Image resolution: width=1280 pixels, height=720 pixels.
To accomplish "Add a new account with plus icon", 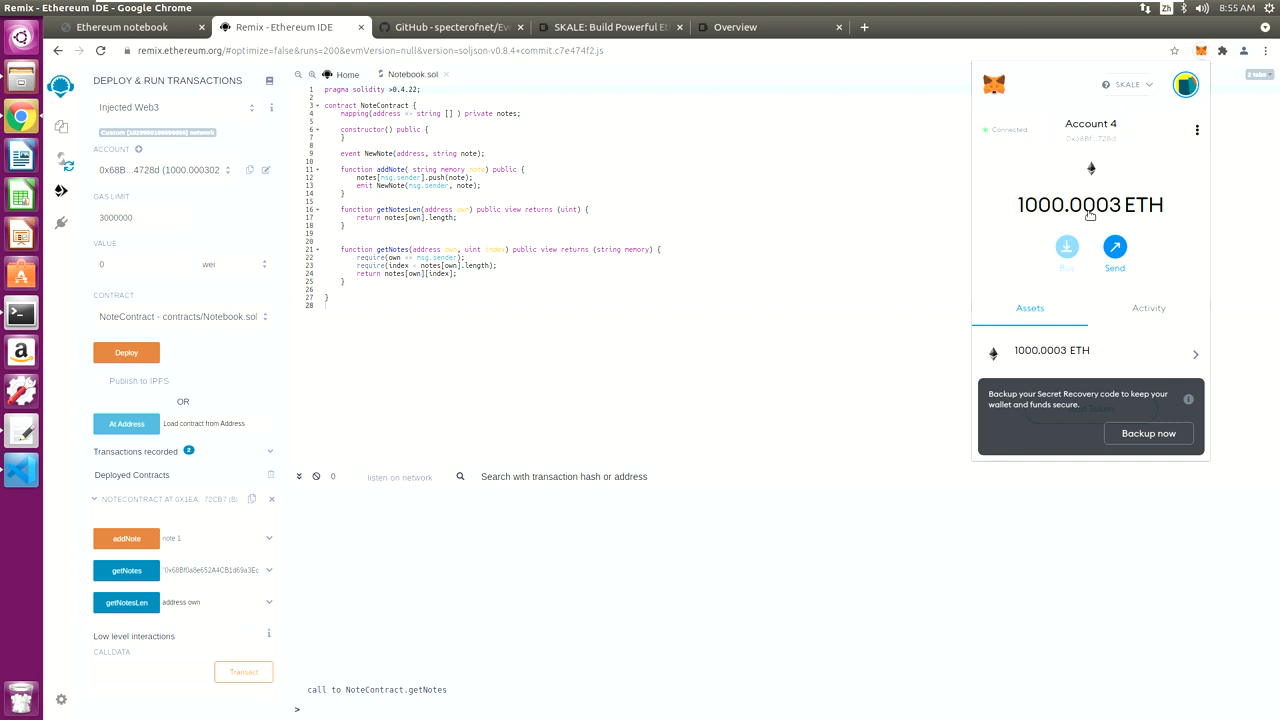I will point(139,149).
